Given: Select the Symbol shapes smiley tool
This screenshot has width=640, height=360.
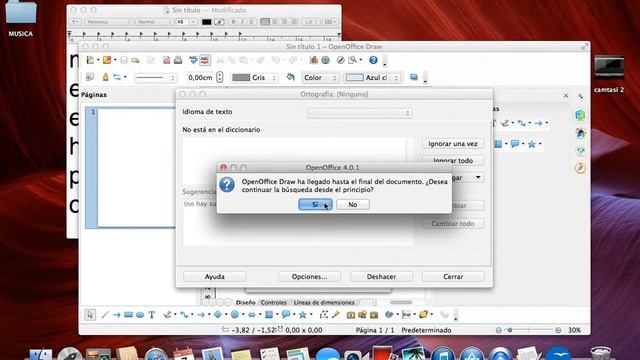Looking at the screenshot, I should coord(235,315).
